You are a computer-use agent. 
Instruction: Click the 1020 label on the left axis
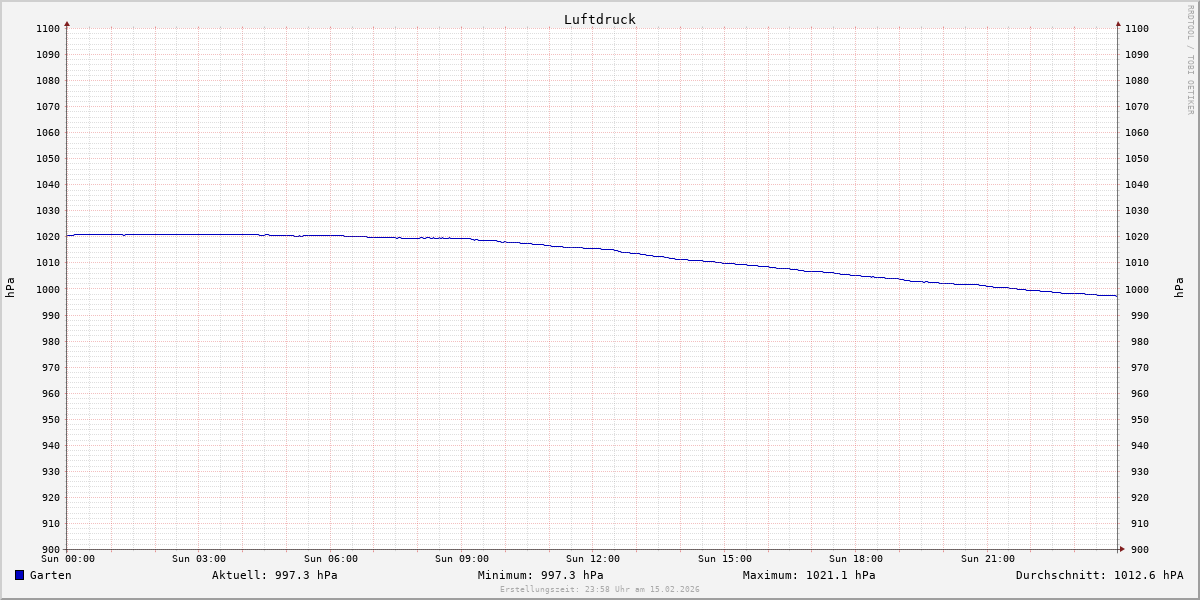click(x=47, y=237)
